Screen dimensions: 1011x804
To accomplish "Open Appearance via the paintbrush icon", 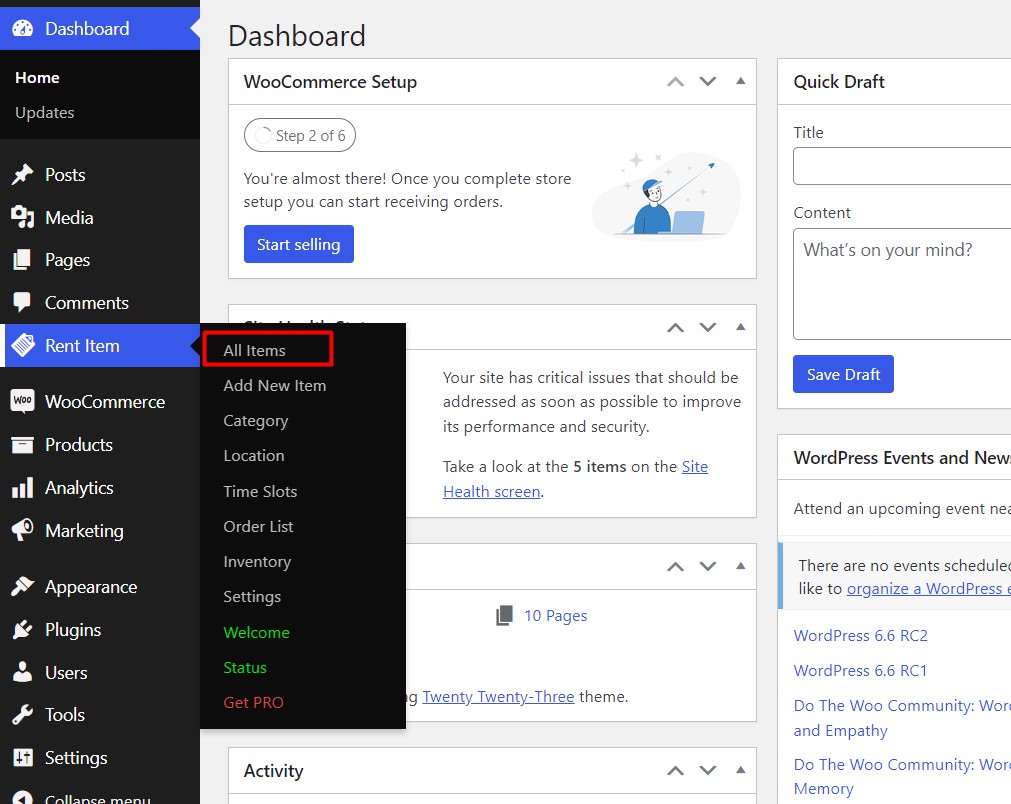I will pyautogui.click(x=22, y=587).
